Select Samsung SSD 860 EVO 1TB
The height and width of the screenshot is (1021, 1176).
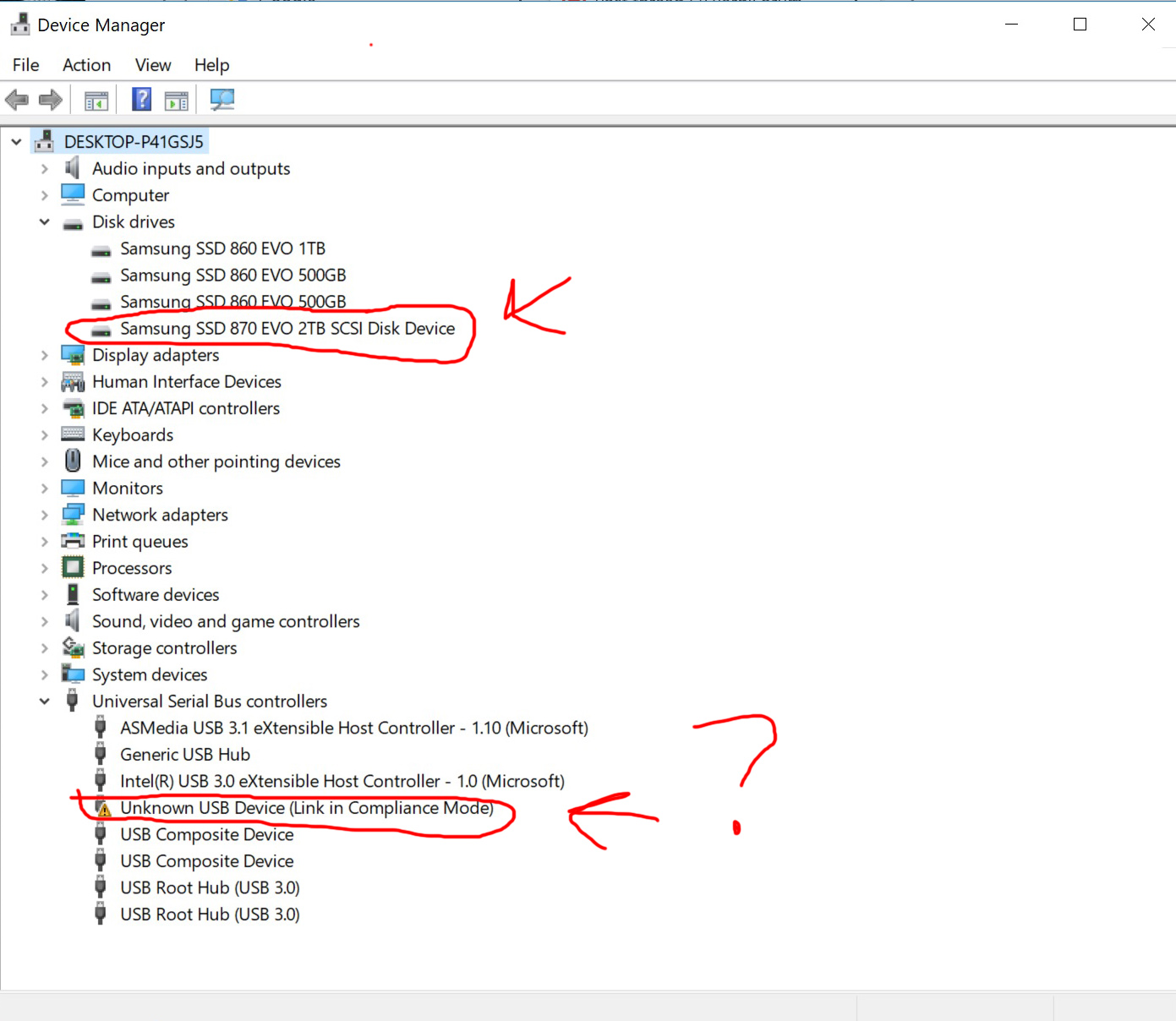click(222, 248)
